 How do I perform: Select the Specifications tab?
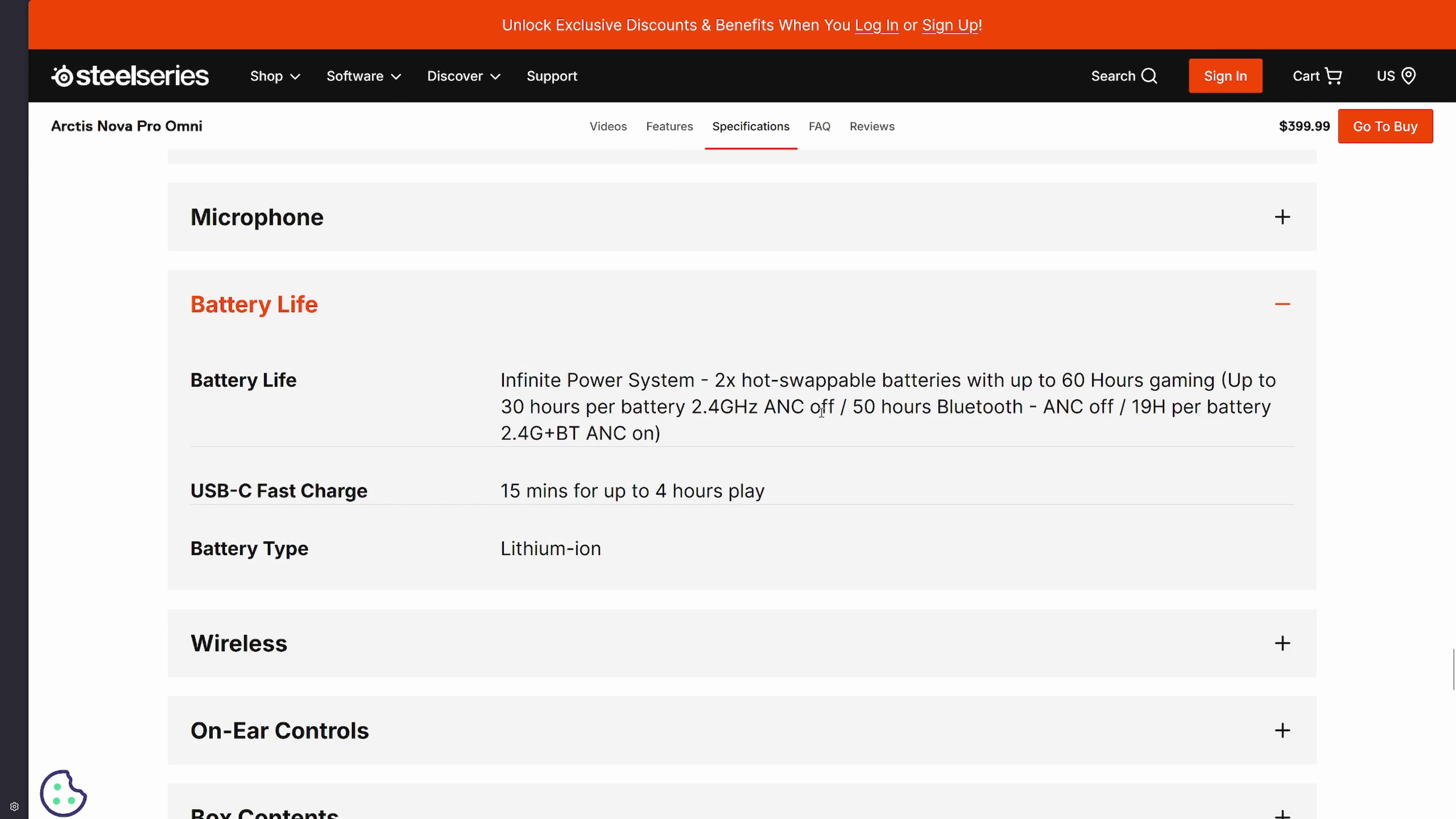point(751,126)
